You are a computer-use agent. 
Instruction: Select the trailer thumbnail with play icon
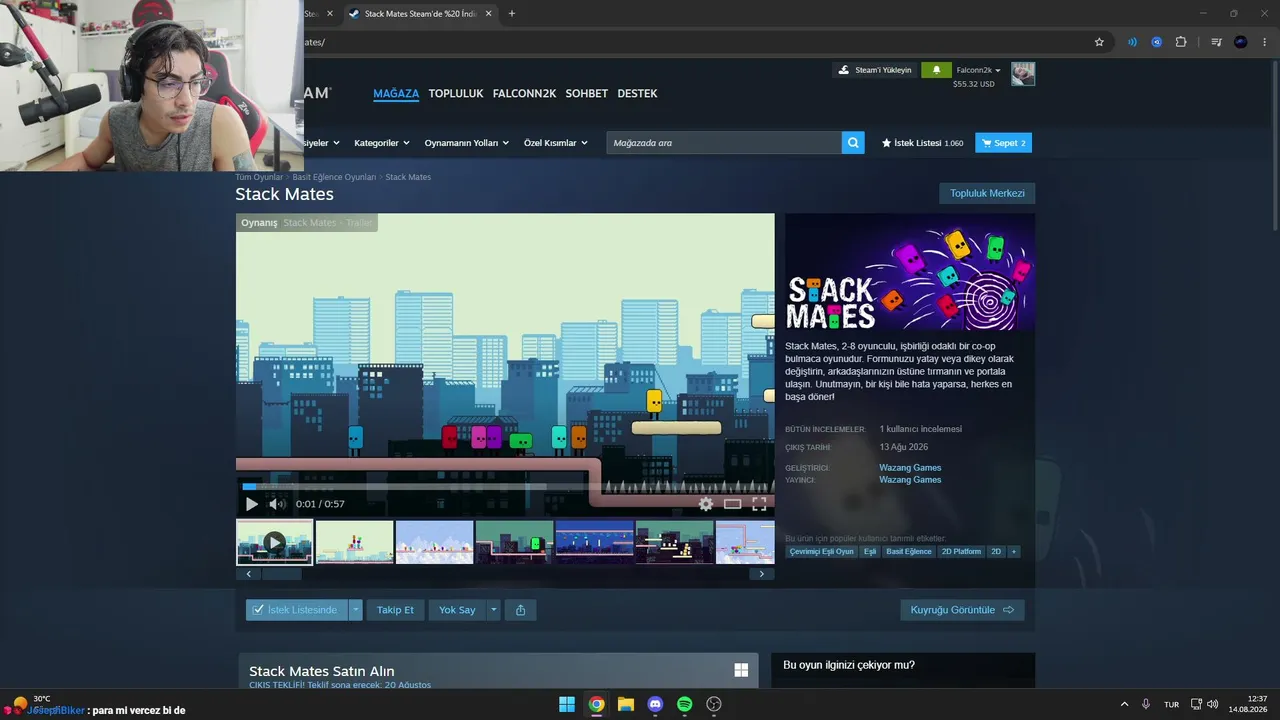tap(274, 542)
